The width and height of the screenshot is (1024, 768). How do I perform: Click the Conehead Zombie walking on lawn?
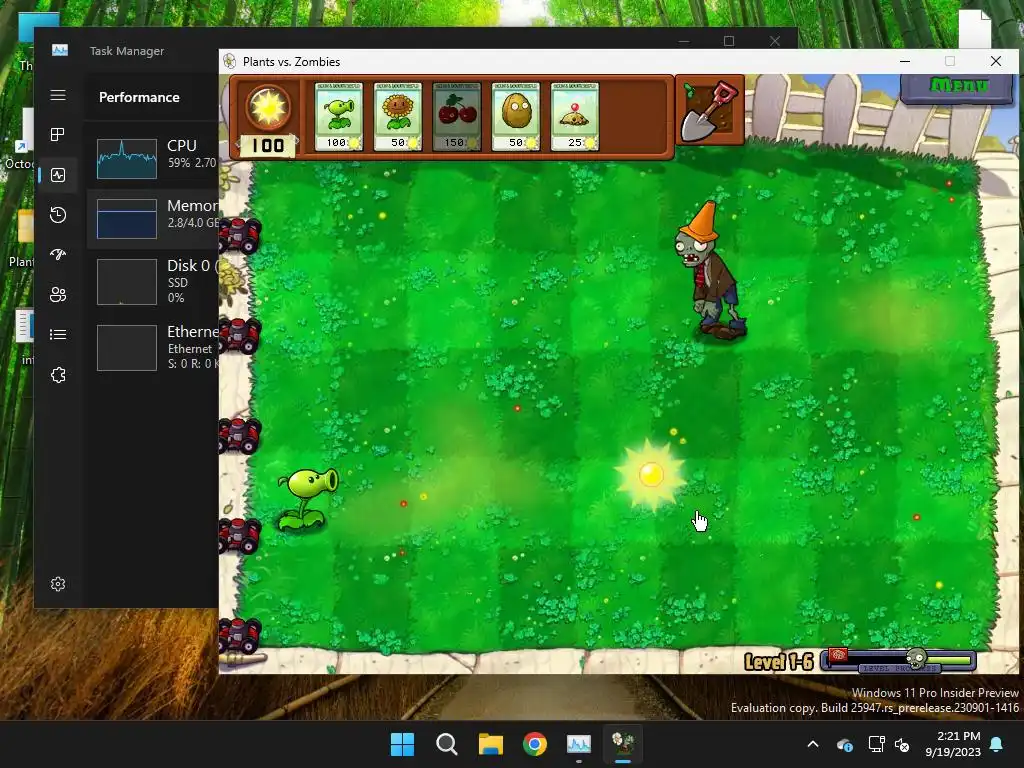pyautogui.click(x=710, y=270)
